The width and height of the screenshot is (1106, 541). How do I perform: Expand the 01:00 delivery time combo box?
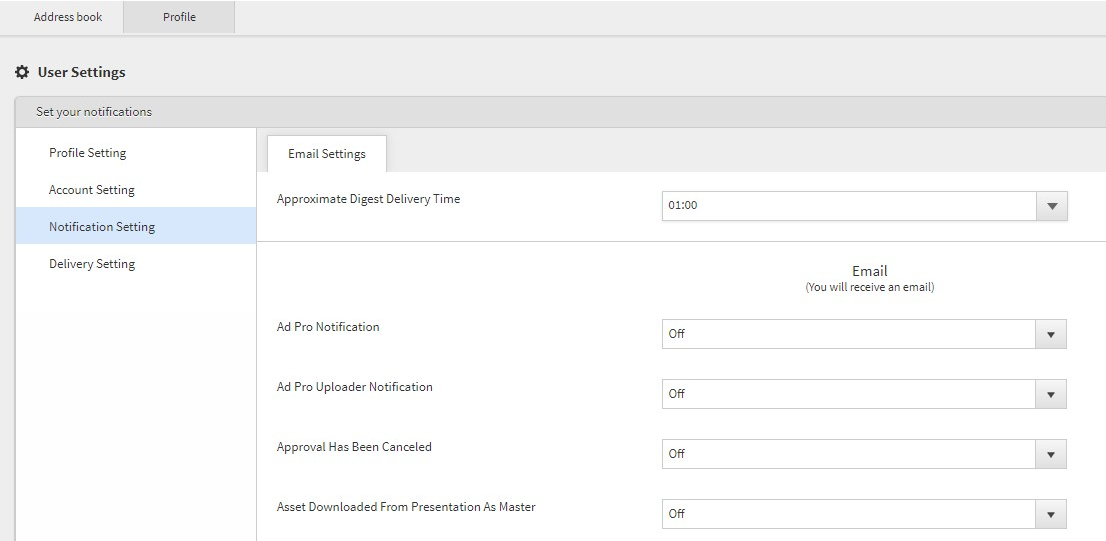[864, 206]
